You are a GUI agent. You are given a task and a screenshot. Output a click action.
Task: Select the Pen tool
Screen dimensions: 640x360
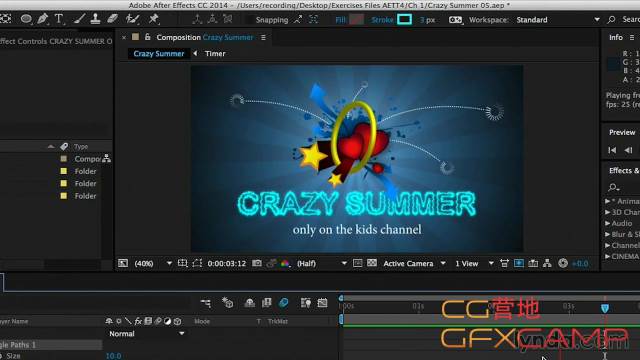[x=42, y=19]
